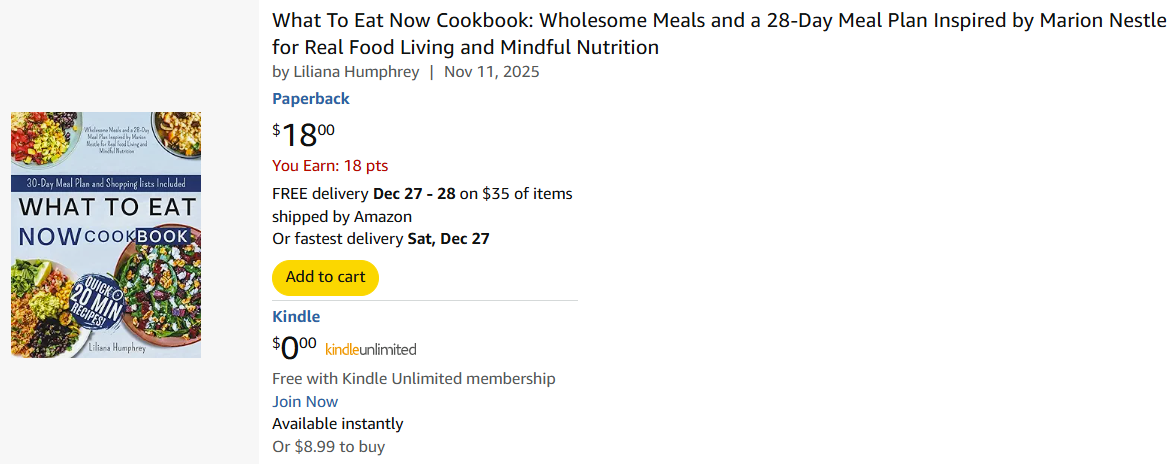Click the Available instantly text
Screen dimensions: 1176x464
coord(337,424)
